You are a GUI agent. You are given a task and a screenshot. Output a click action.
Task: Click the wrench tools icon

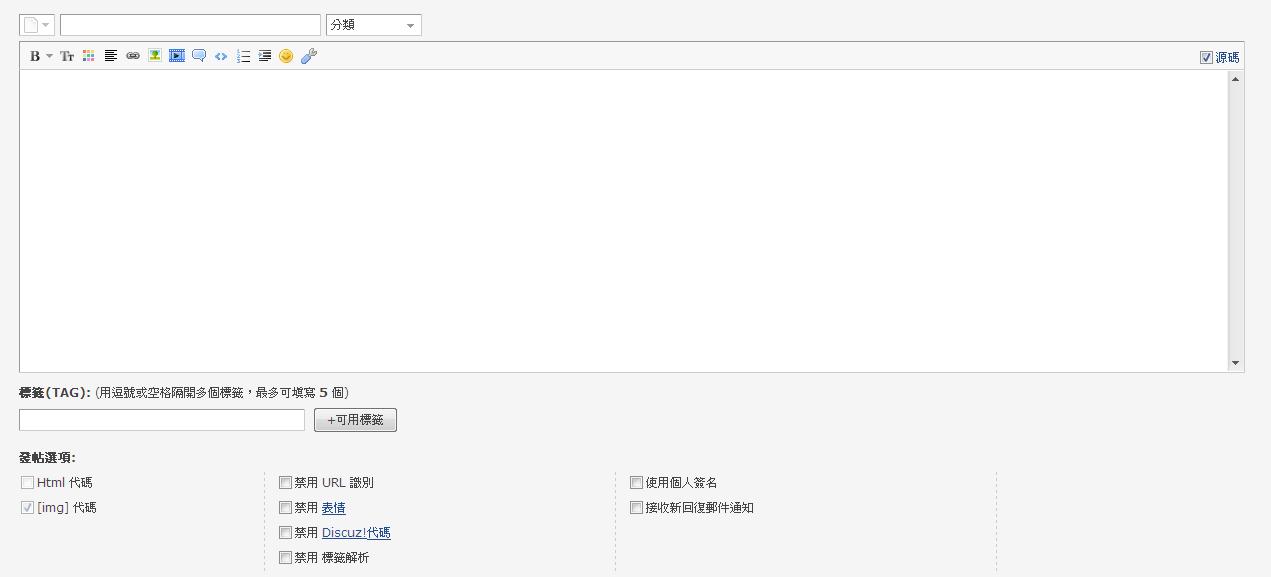[x=309, y=56]
